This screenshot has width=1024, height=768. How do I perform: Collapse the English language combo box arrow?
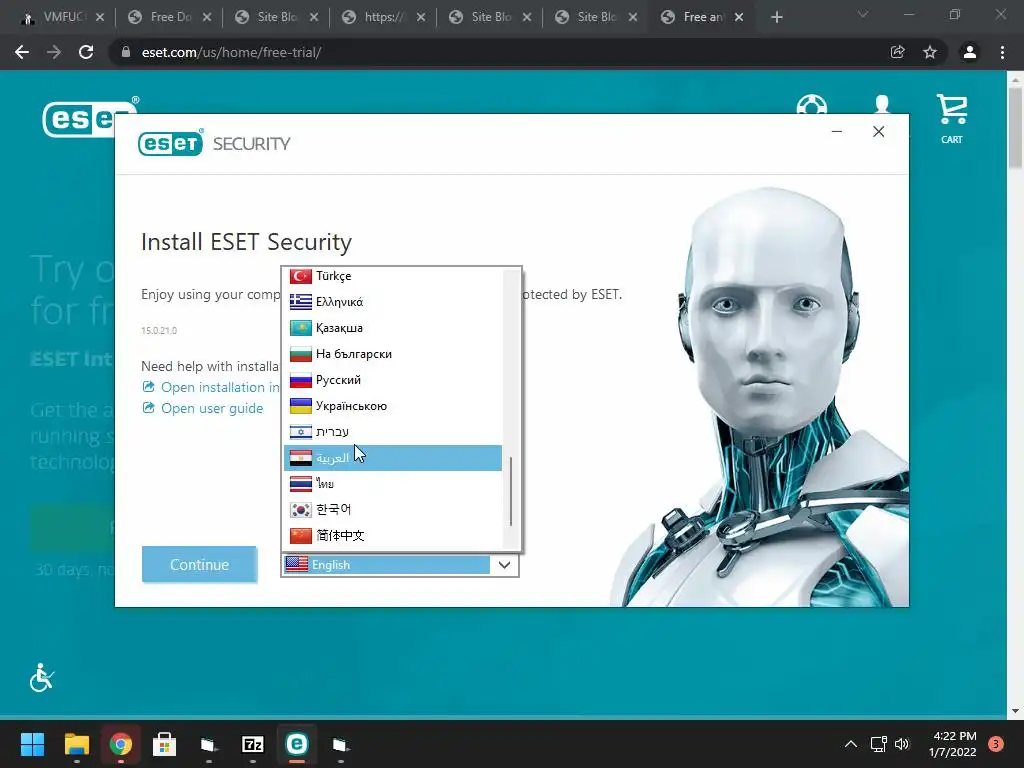click(504, 565)
